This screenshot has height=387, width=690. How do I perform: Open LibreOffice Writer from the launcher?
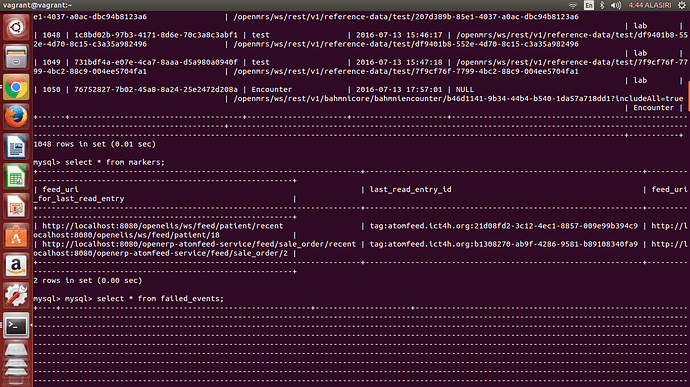pos(16,147)
